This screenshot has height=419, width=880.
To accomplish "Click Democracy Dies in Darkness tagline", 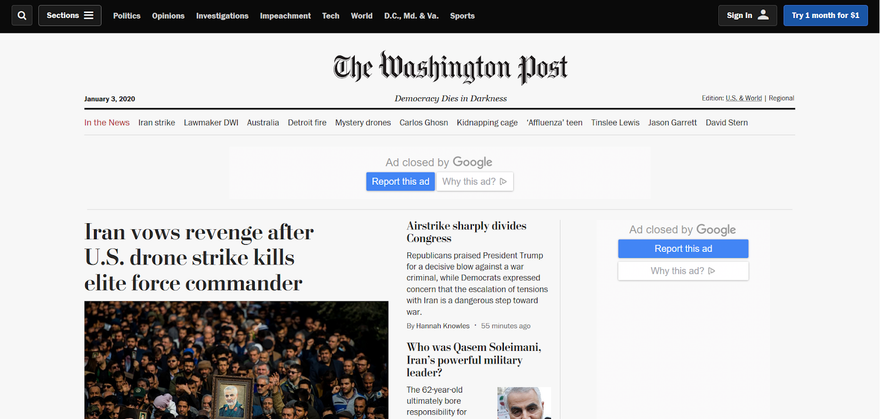I will [451, 98].
